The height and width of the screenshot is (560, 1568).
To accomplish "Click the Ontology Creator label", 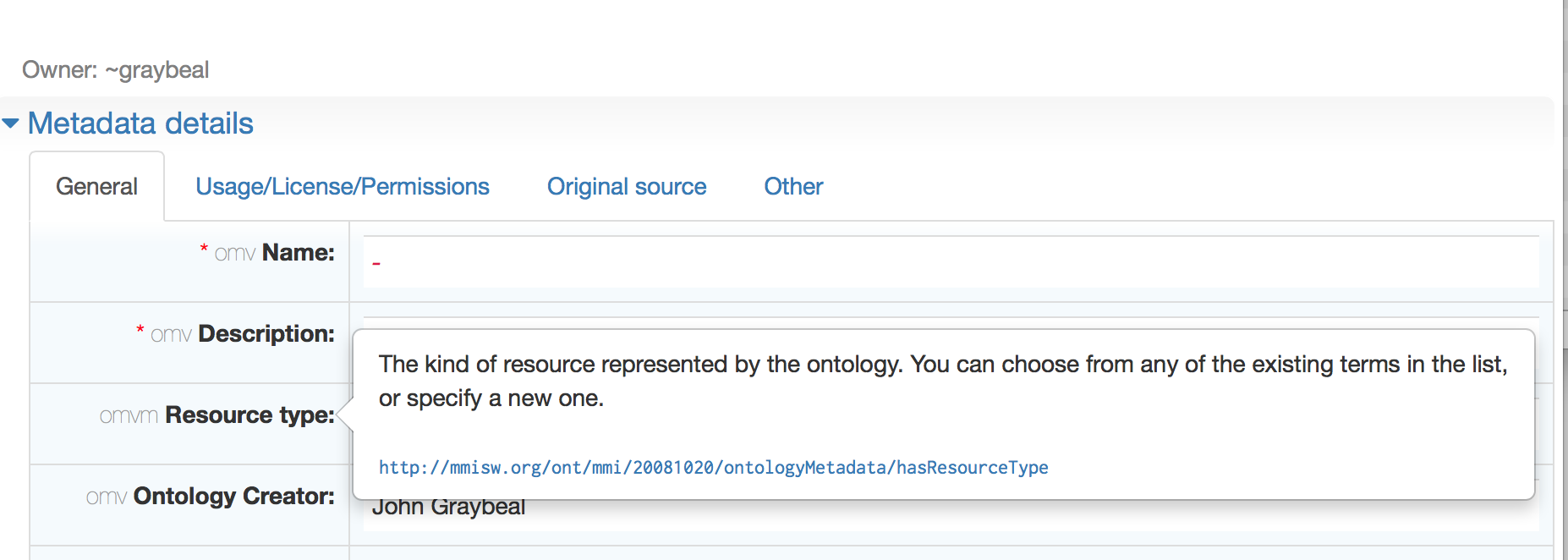I will coord(234,496).
